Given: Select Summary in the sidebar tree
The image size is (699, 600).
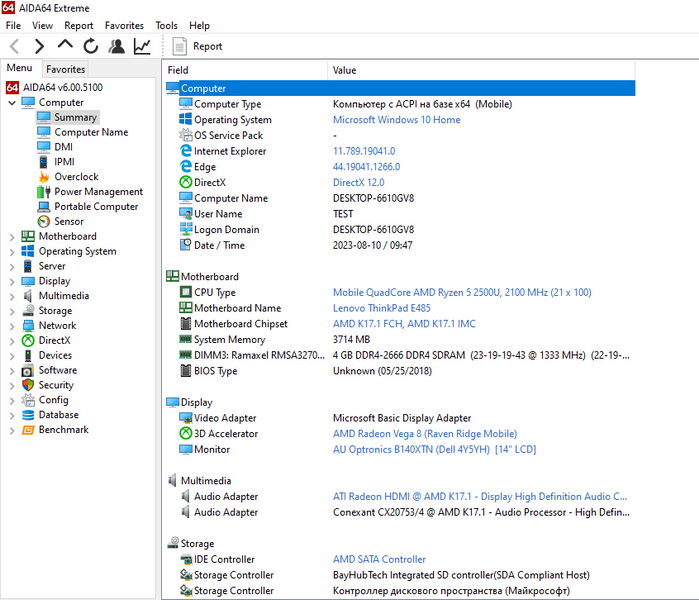Looking at the screenshot, I should tap(75, 117).
